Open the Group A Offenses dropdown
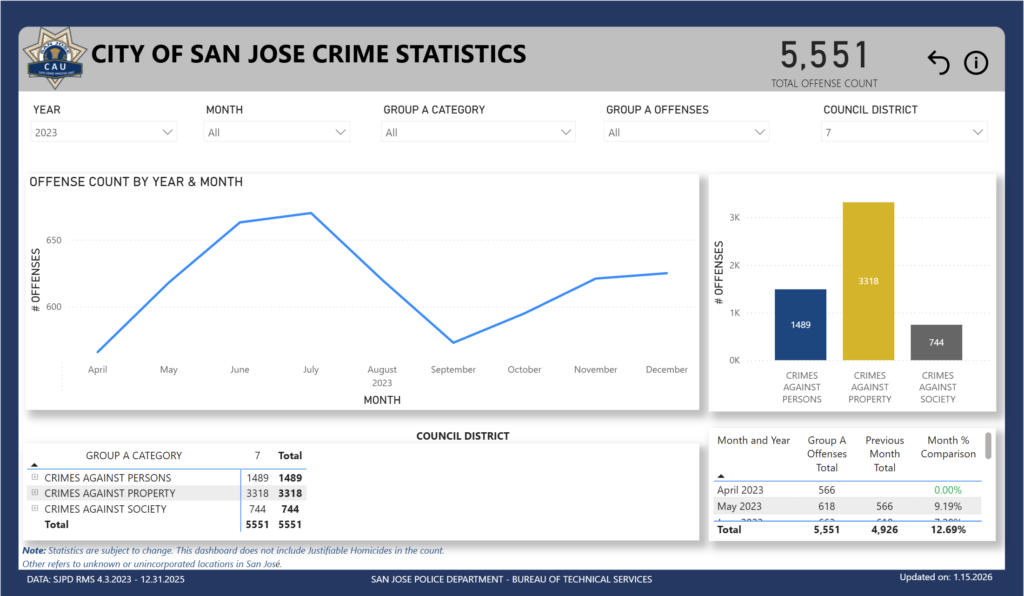Image resolution: width=1024 pixels, height=596 pixels. [686, 132]
